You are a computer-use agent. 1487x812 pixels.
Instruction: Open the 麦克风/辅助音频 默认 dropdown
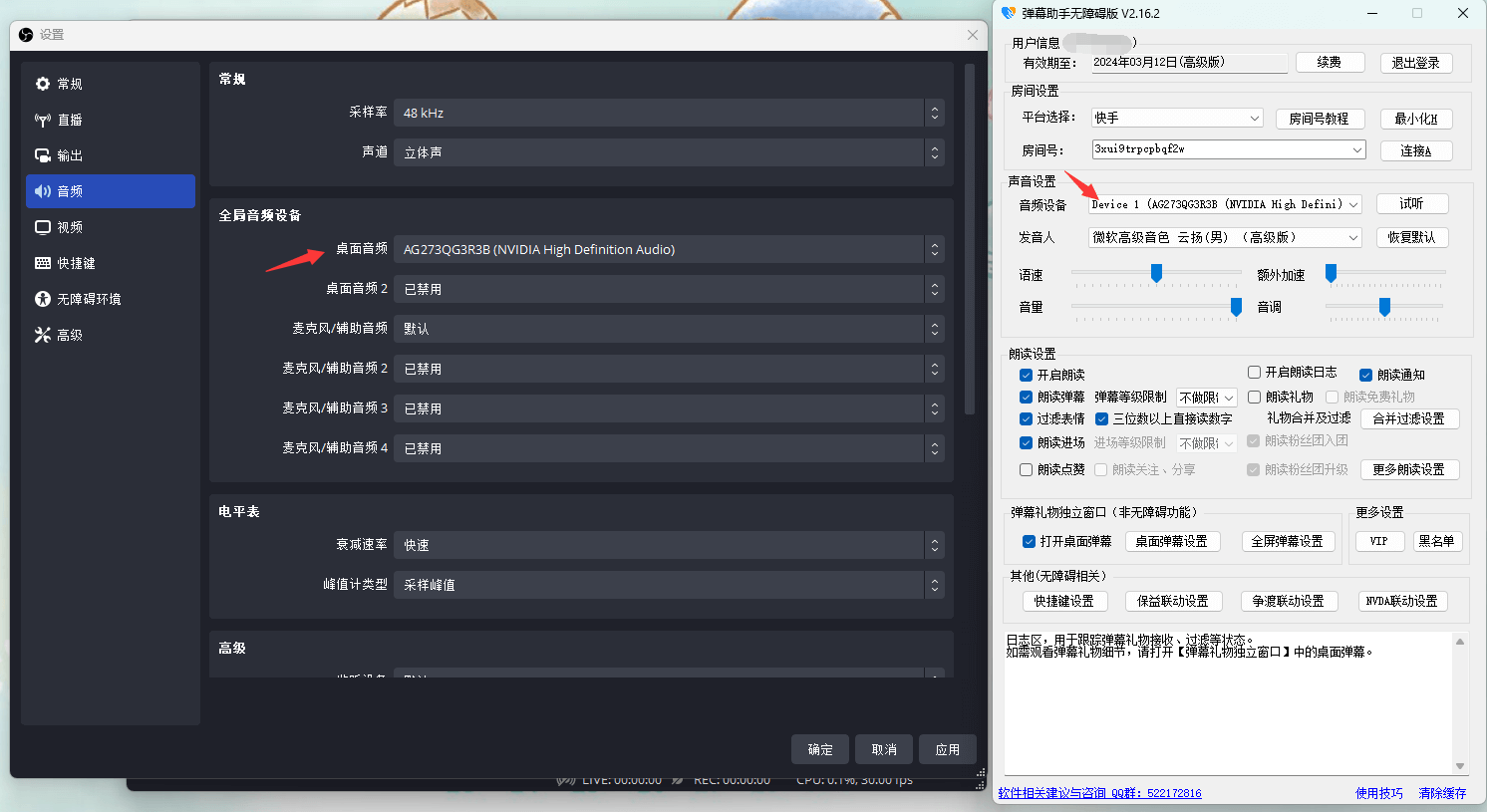669,329
